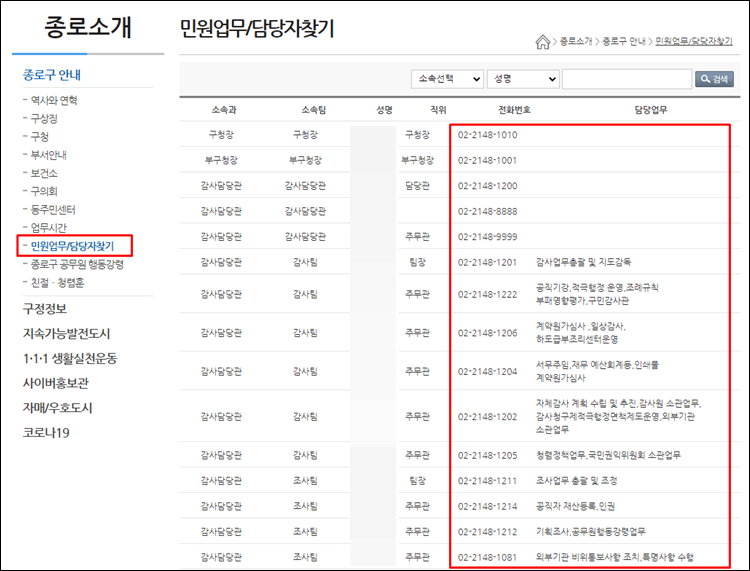
Task: Click phone number 02-2148-1201
Action: coord(487,262)
